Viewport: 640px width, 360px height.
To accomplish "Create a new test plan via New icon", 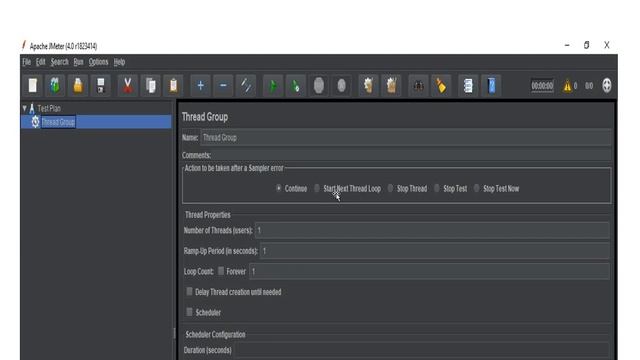I will 32,86.
